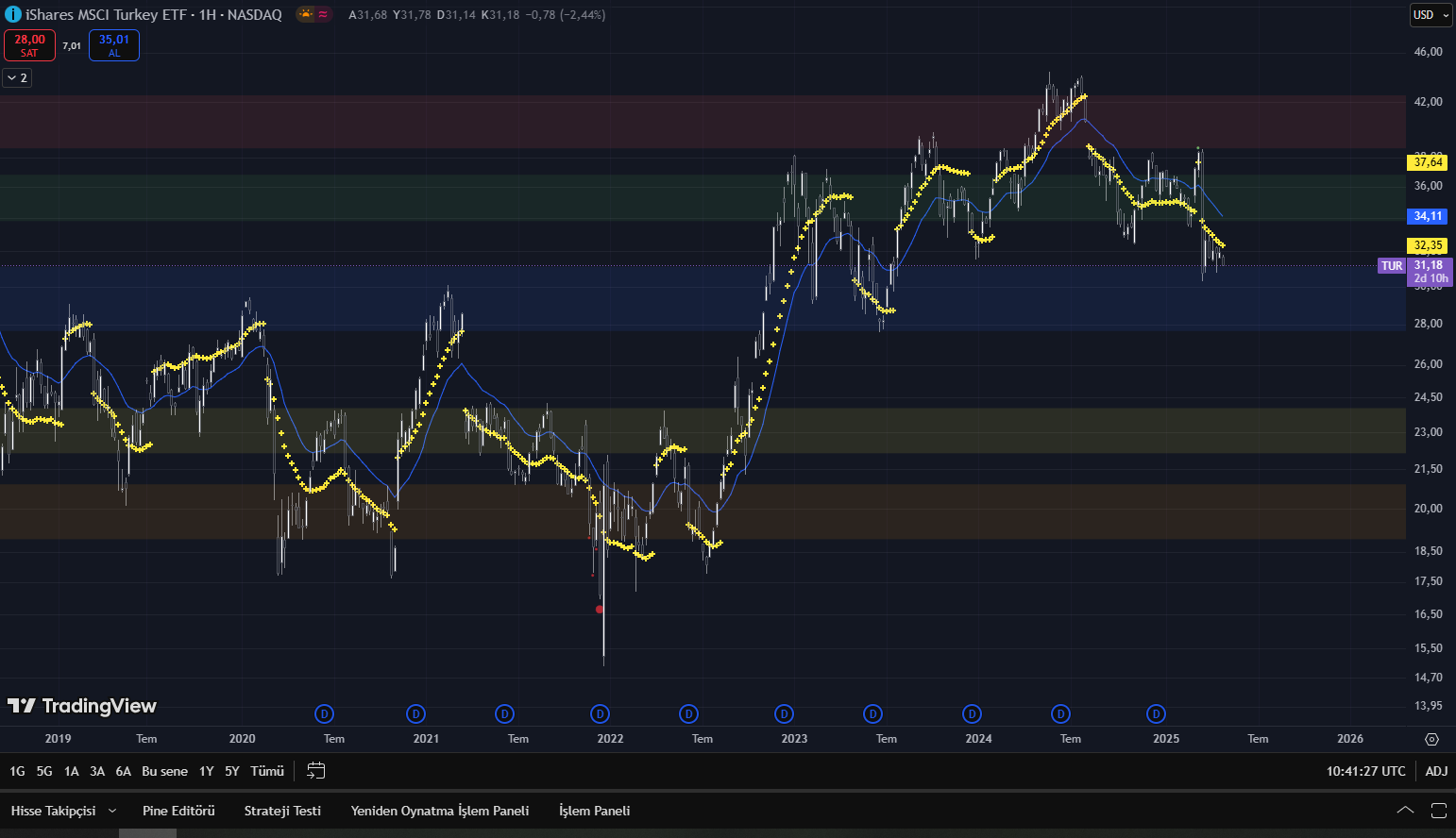
Task: Click the 13,95 price scale label
Action: click(x=1428, y=705)
